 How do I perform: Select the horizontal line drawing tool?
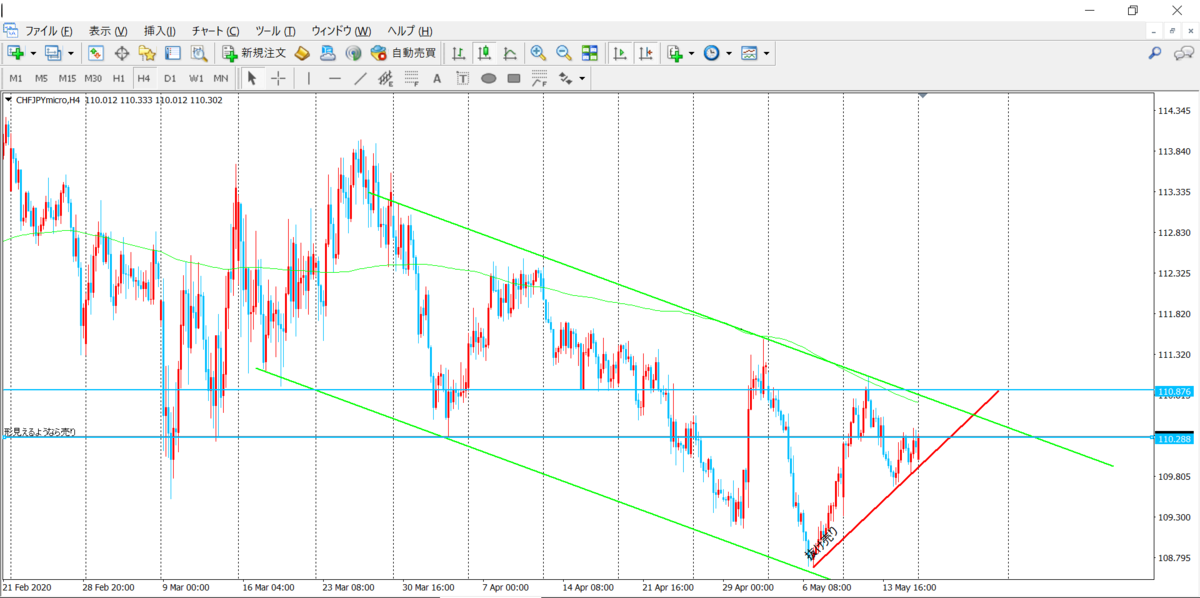[335, 78]
